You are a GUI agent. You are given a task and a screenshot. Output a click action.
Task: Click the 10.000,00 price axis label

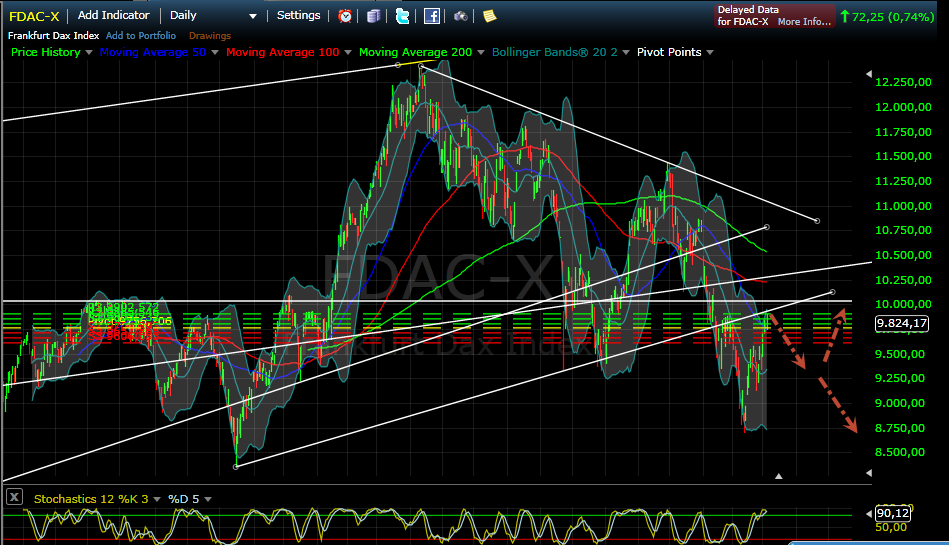coord(903,305)
